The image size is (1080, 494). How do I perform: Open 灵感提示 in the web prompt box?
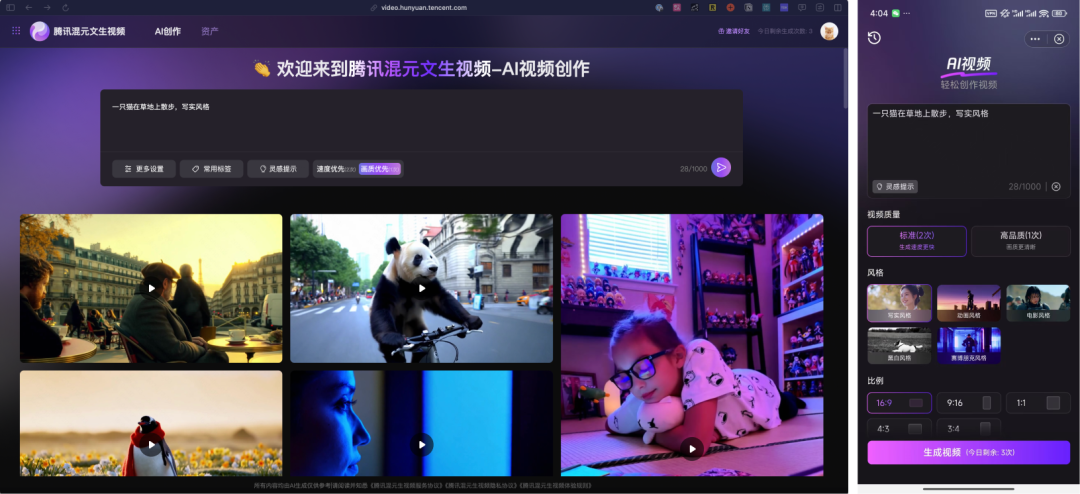pyautogui.click(x=277, y=169)
